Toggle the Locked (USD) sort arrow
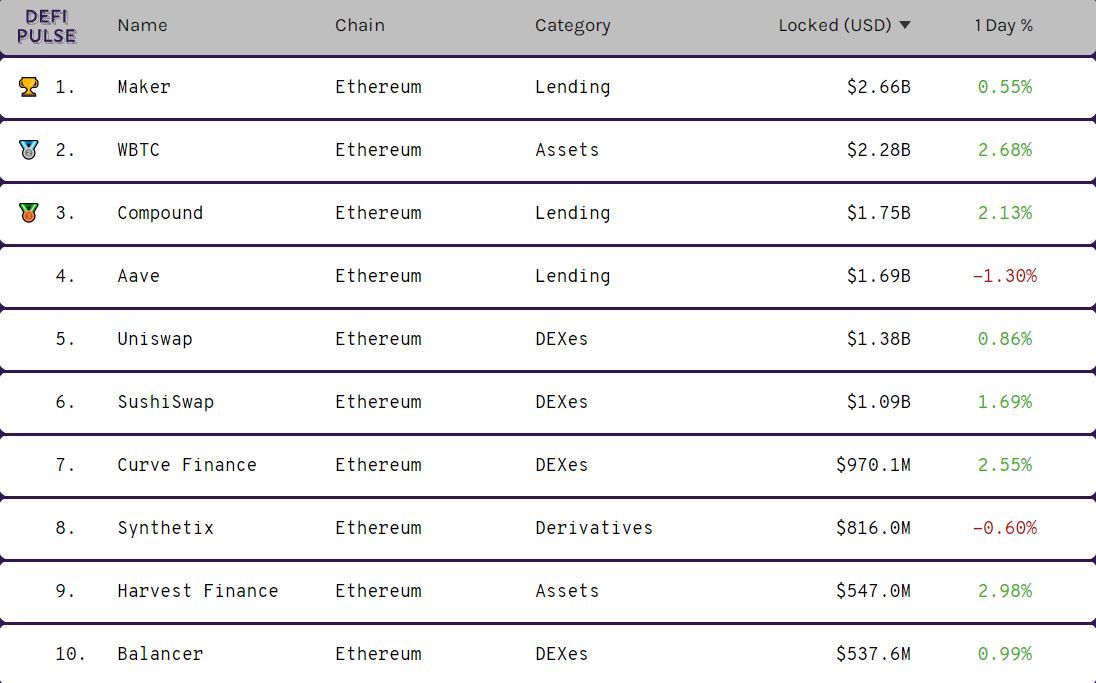This screenshot has width=1096, height=683. [x=904, y=25]
